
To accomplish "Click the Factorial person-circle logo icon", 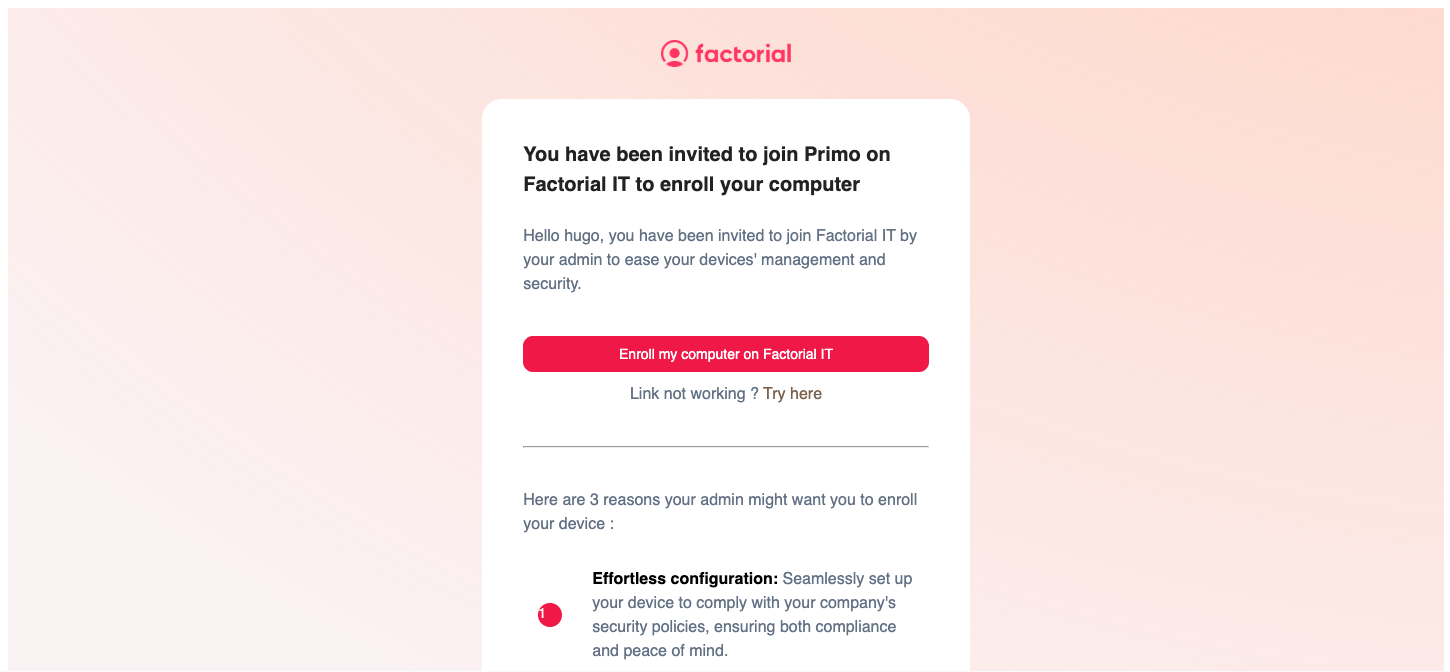I will 674,54.
